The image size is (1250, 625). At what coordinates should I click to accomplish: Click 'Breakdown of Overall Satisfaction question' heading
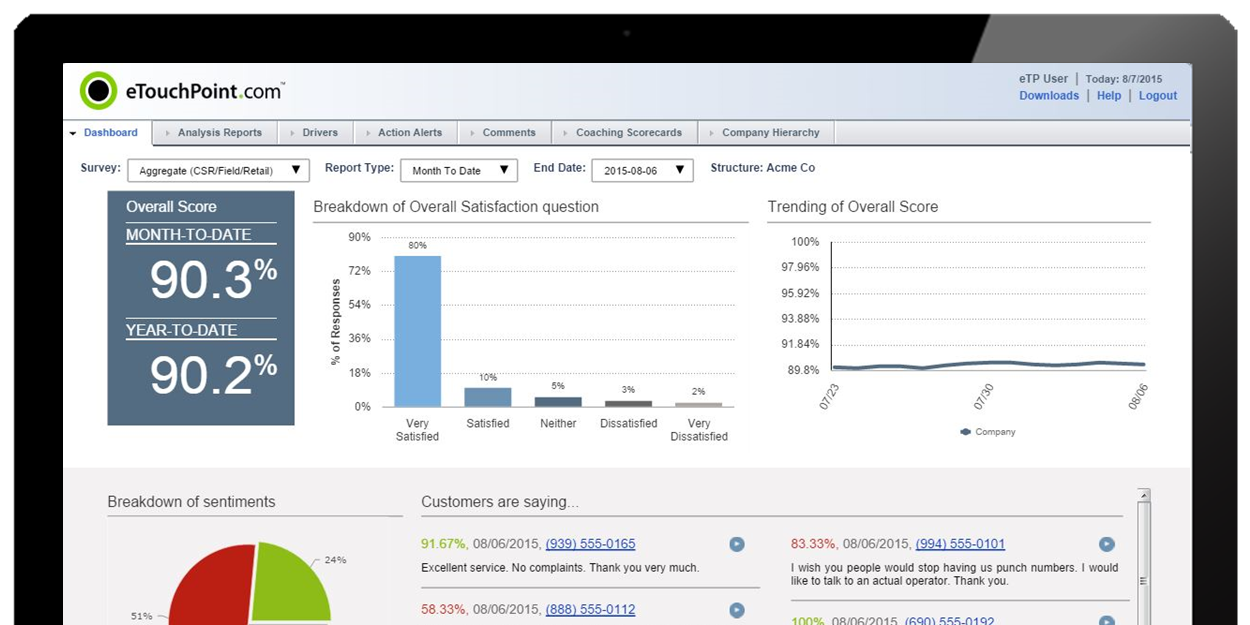[456, 207]
